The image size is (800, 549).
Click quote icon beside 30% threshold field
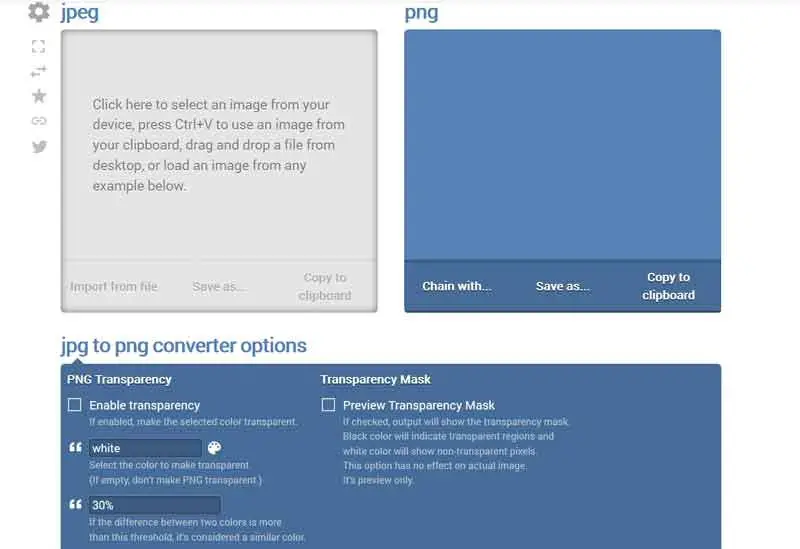[75, 505]
